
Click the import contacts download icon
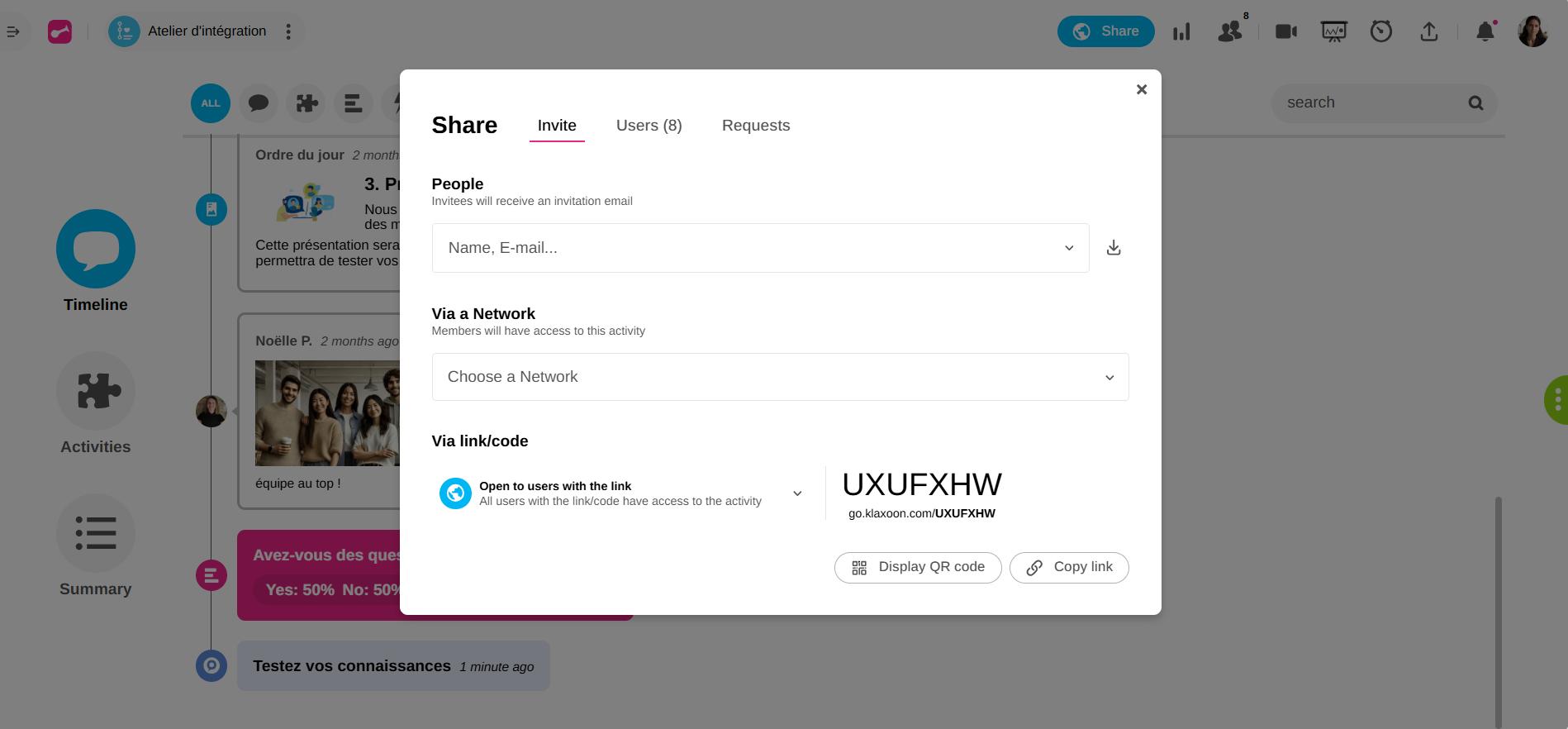[x=1114, y=248]
